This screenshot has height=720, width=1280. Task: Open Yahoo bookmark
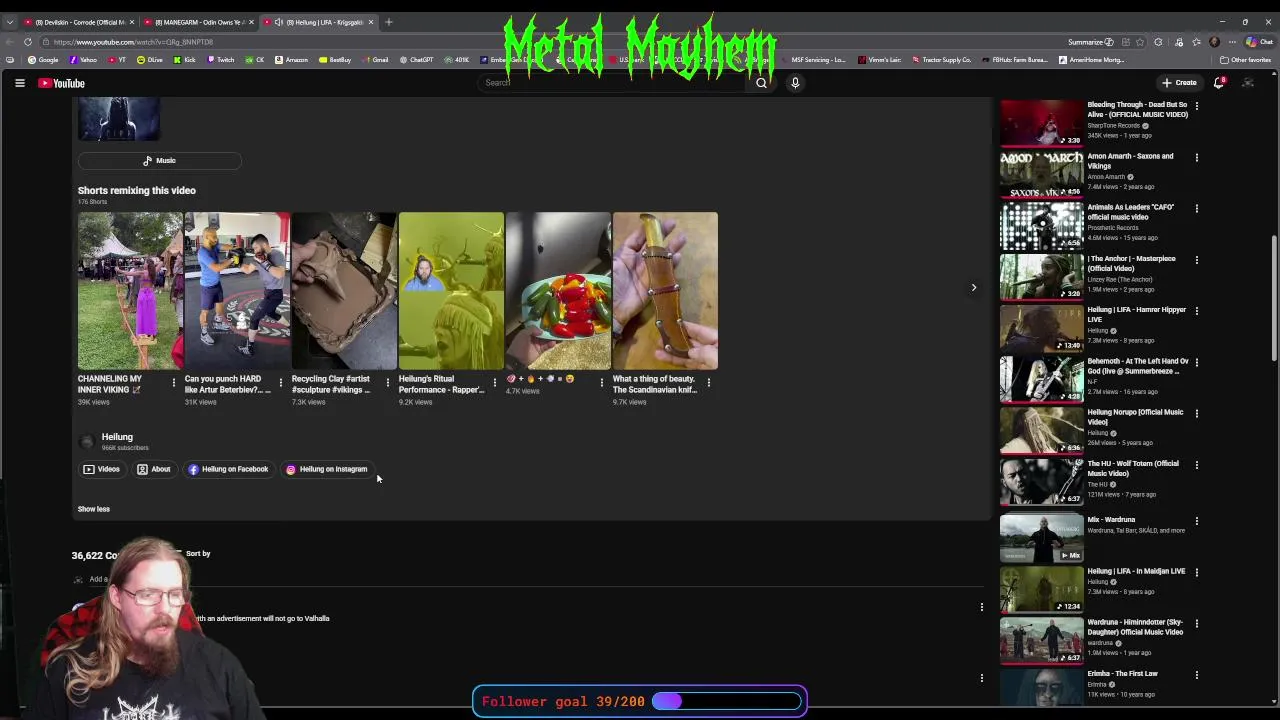pos(83,60)
